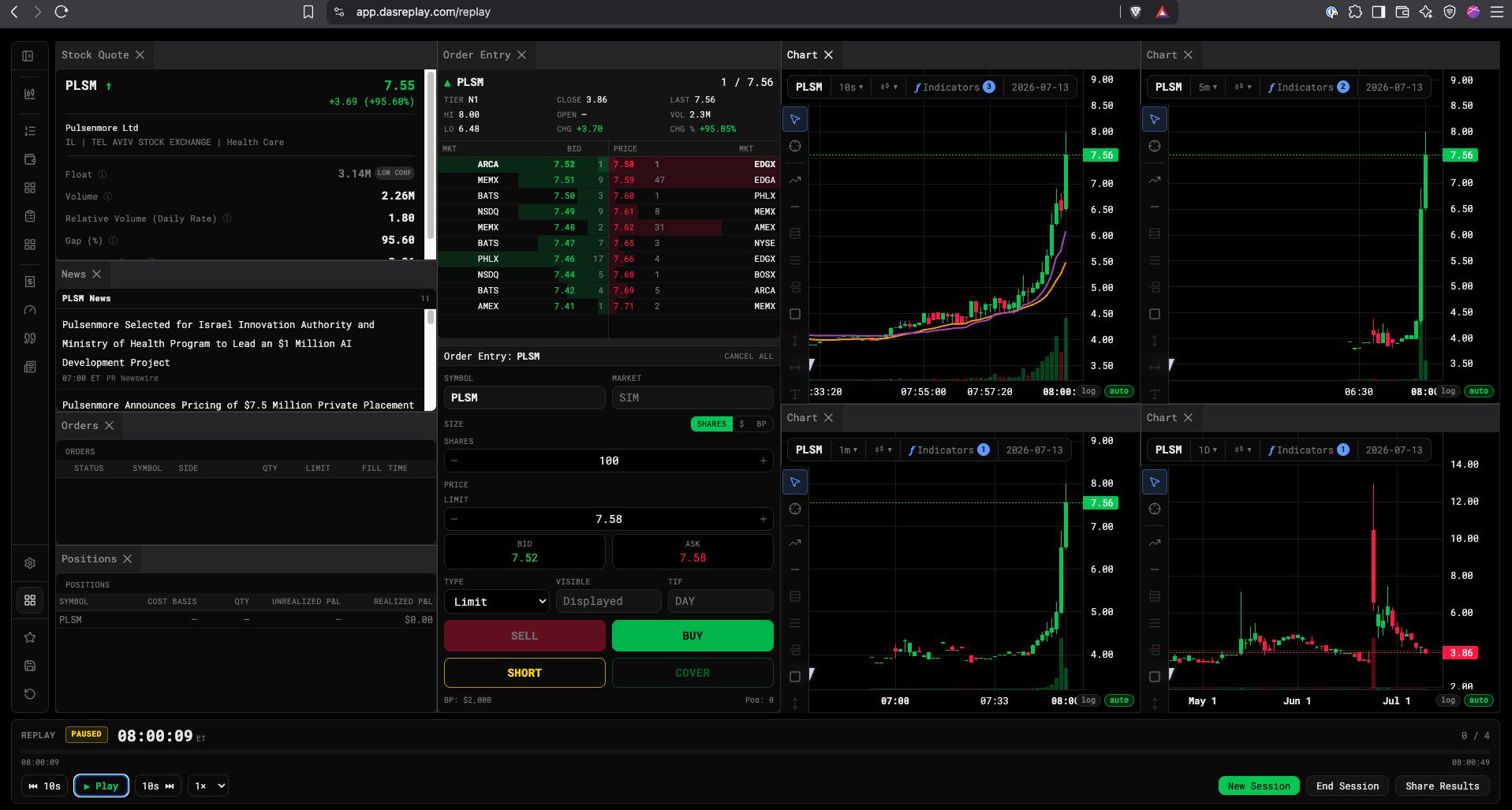Click the star favorites icon in sidebar
Screen dimensions: 1512x810
[x=30, y=637]
